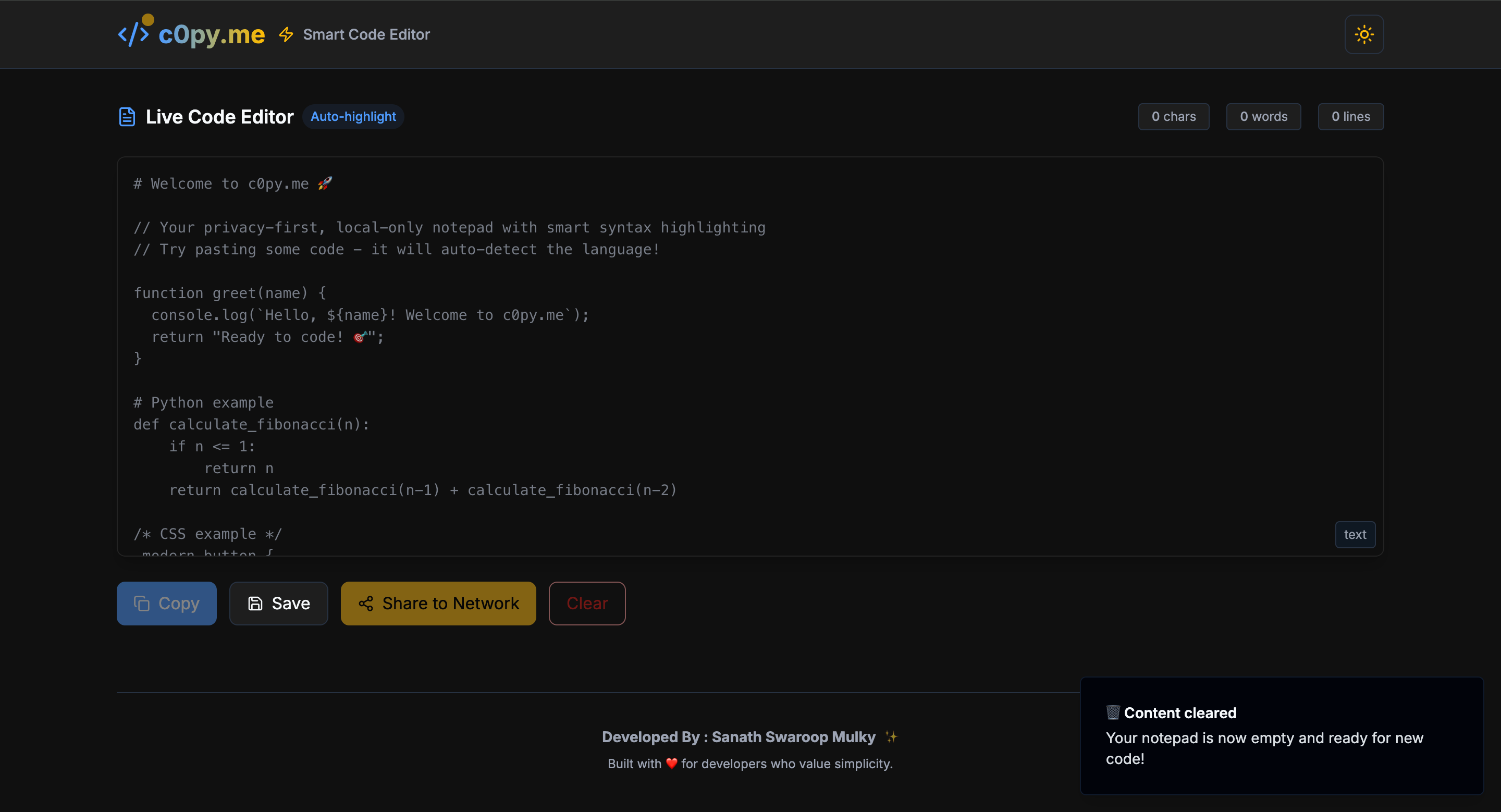1501x812 pixels.
Task: Click Developed By : Sanath Swaroop Mulky
Action: (x=739, y=737)
